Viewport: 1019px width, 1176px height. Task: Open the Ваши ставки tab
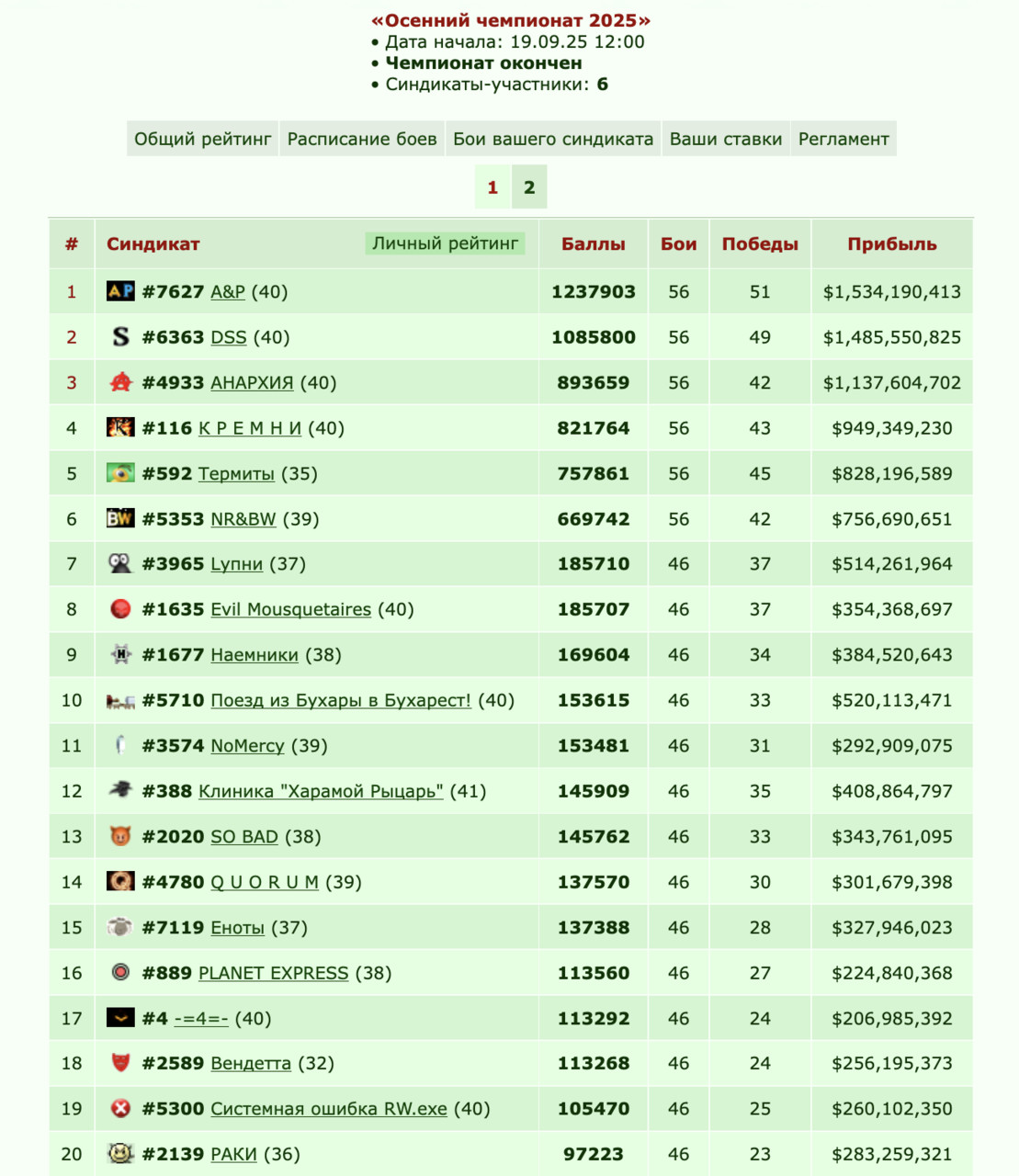coord(726,139)
